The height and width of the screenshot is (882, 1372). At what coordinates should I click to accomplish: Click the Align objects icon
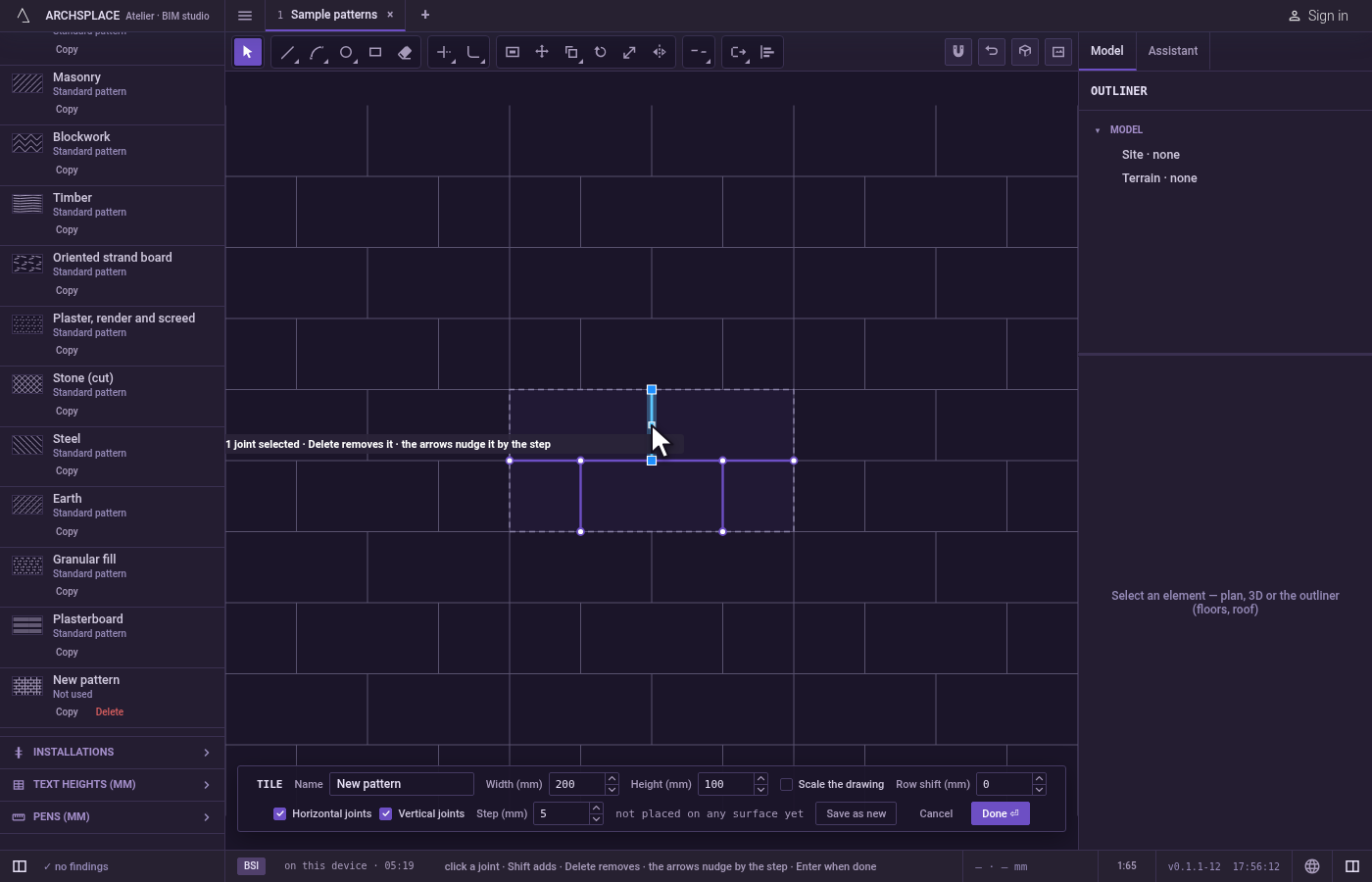click(x=767, y=52)
